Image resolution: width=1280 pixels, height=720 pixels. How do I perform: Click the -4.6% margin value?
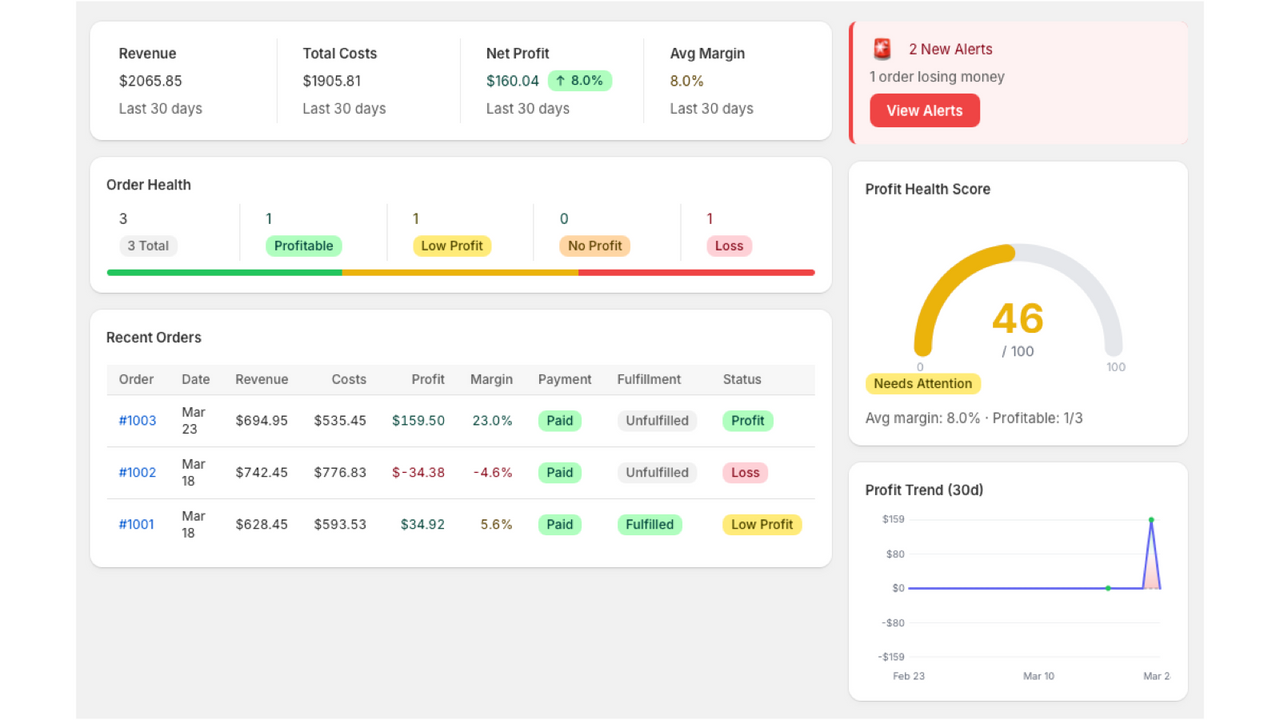click(x=492, y=473)
